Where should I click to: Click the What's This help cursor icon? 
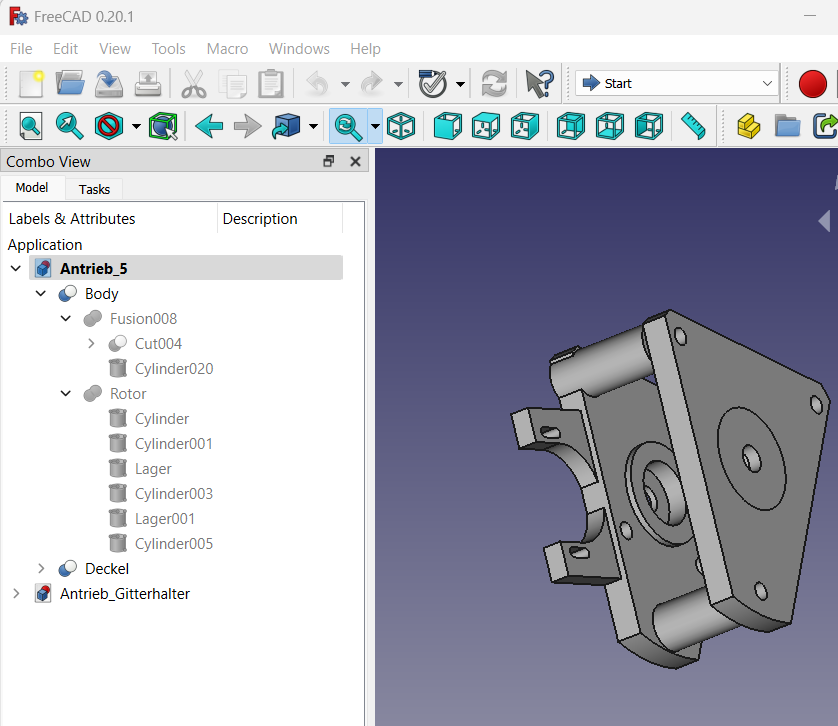coord(539,84)
